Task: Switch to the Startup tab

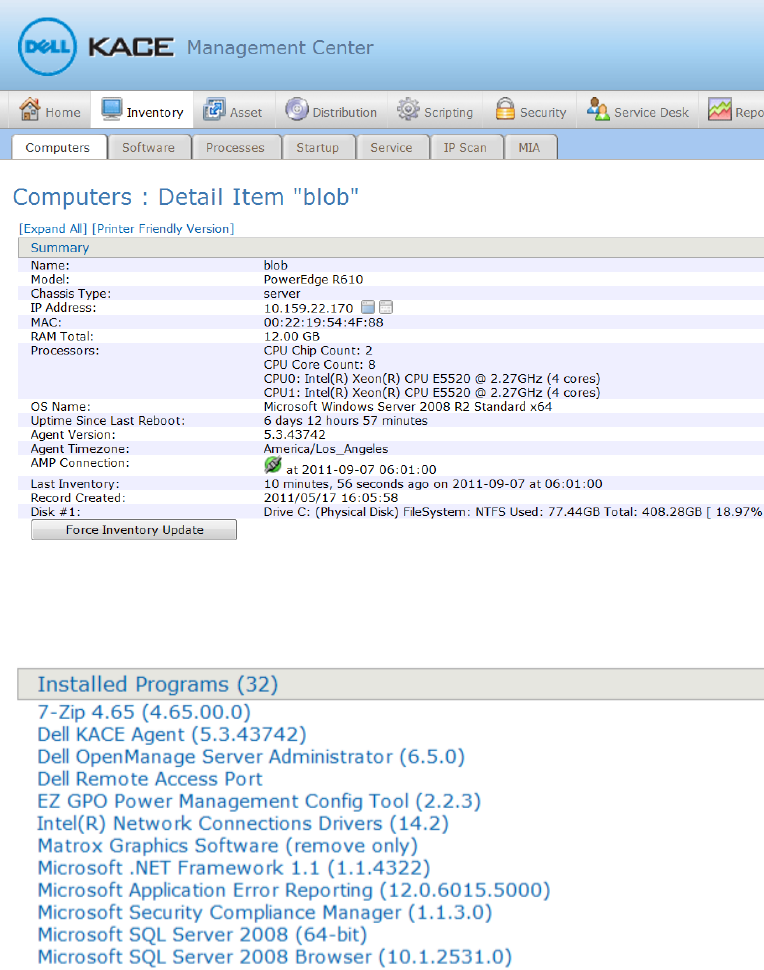Action: pyautogui.click(x=317, y=147)
